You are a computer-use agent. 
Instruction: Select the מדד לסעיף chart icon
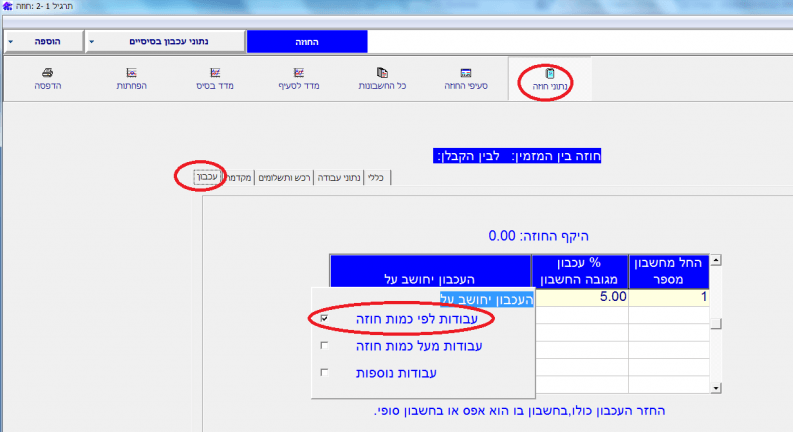298,74
